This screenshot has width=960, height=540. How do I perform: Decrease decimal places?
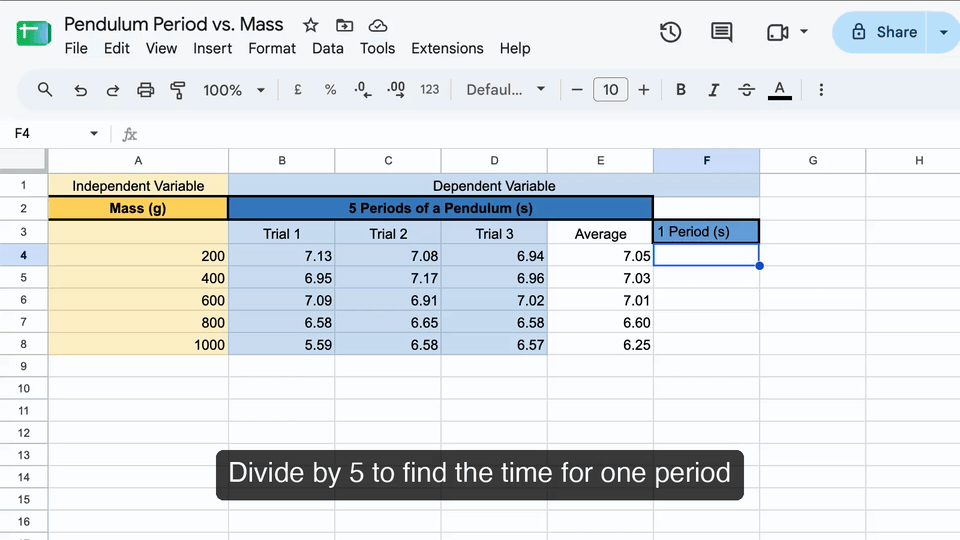362,90
